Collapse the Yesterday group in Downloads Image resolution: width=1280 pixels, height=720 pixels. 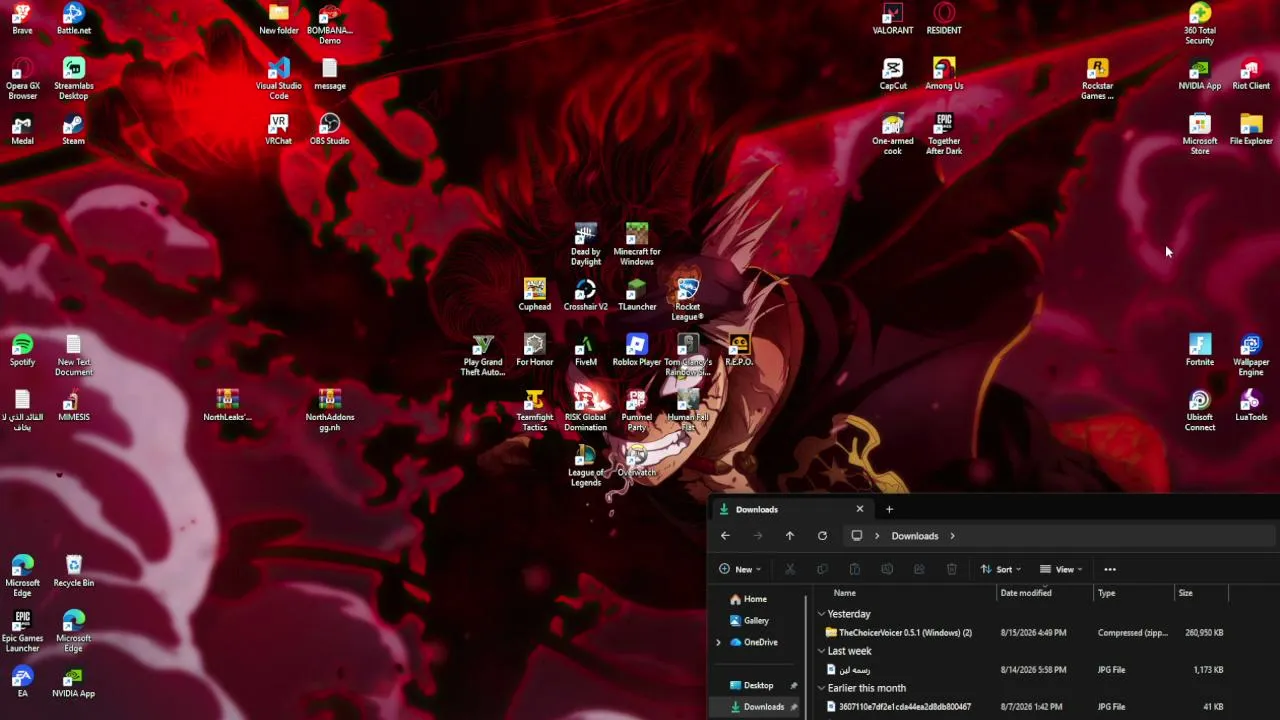(x=821, y=614)
